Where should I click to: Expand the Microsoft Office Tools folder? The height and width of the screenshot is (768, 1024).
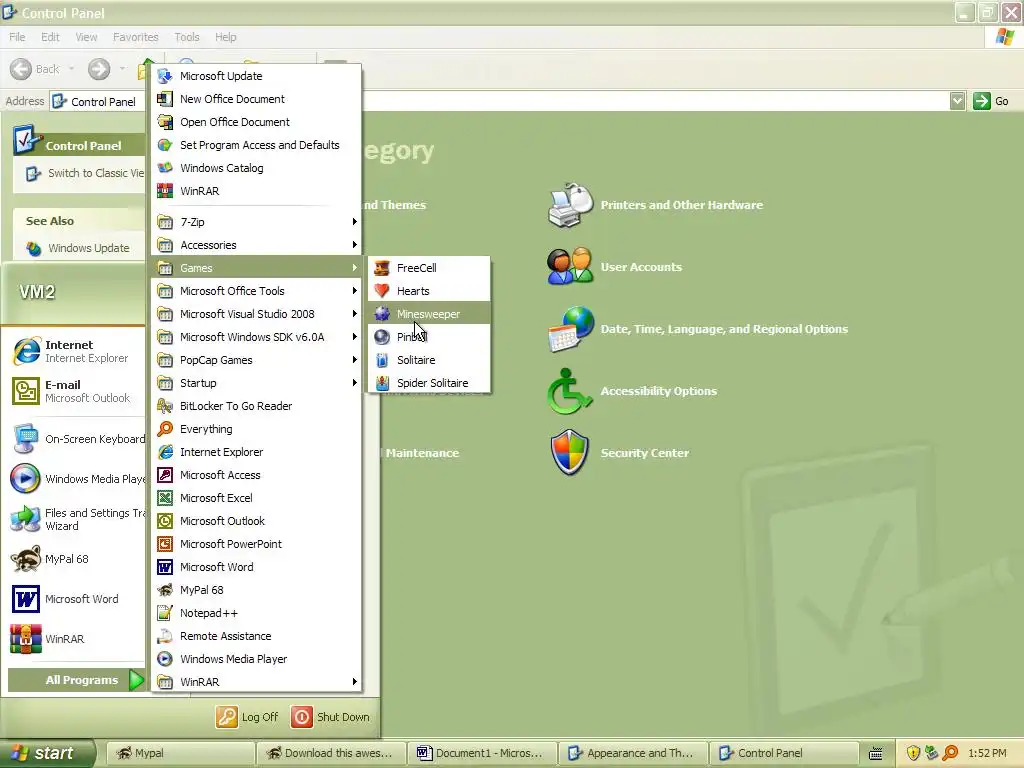[257, 291]
